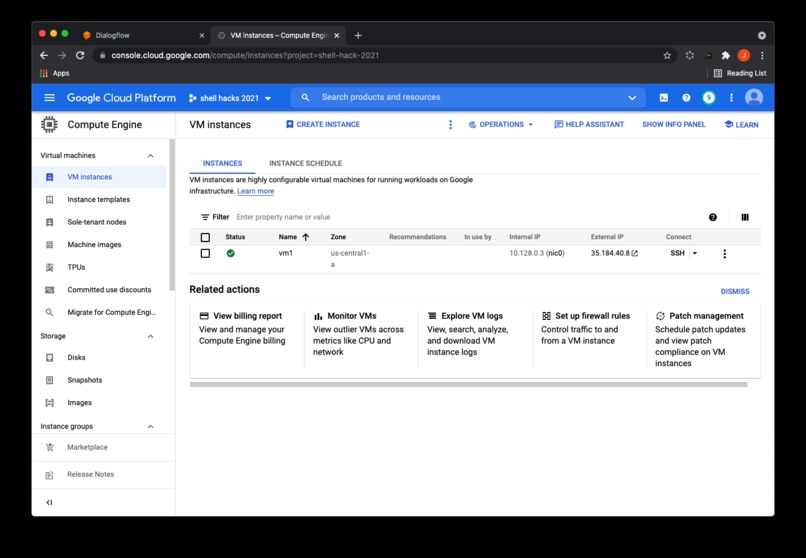Click the Compute Engine chip icon

pyautogui.click(x=49, y=124)
